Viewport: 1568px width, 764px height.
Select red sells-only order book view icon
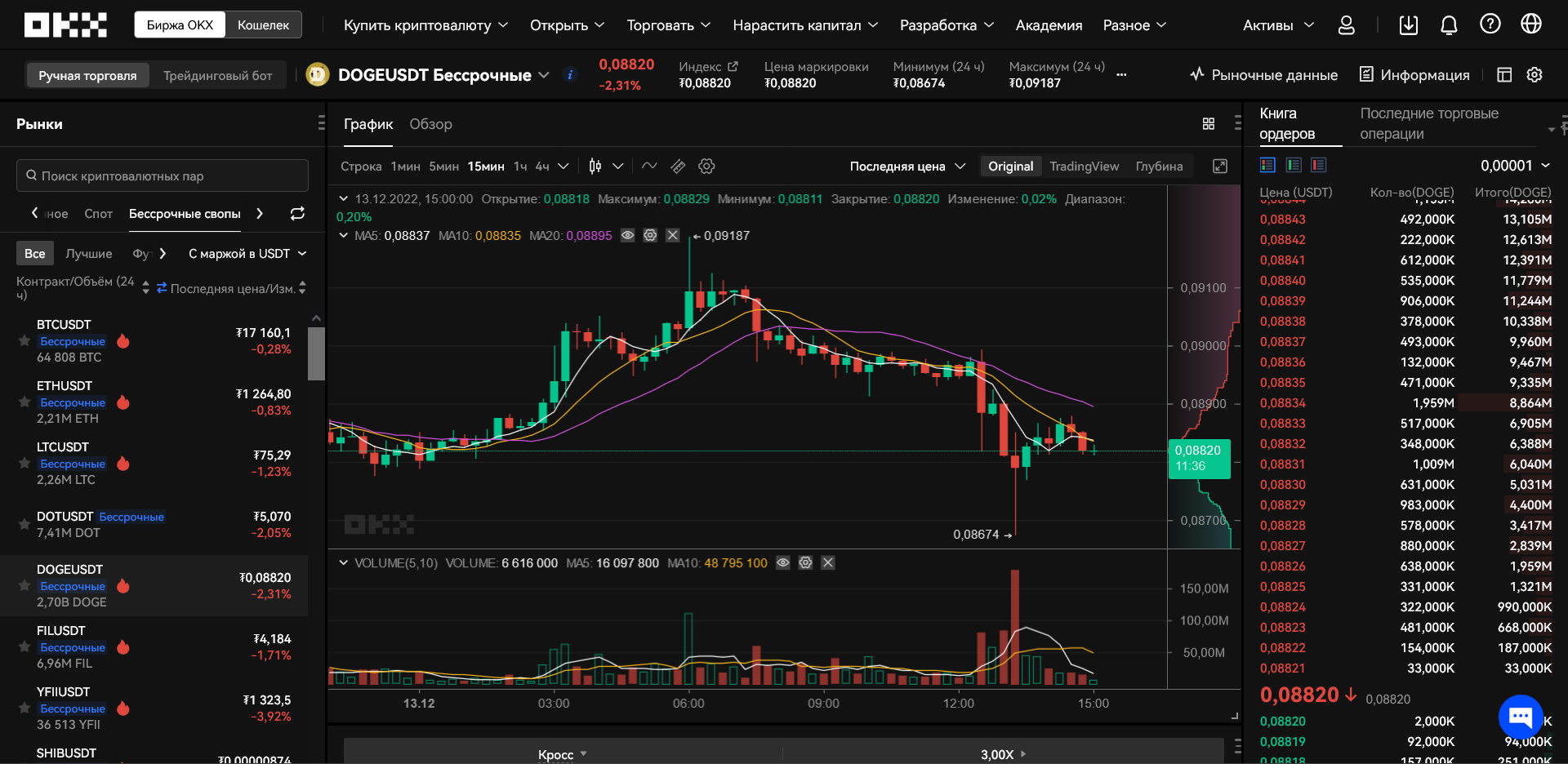(1318, 164)
